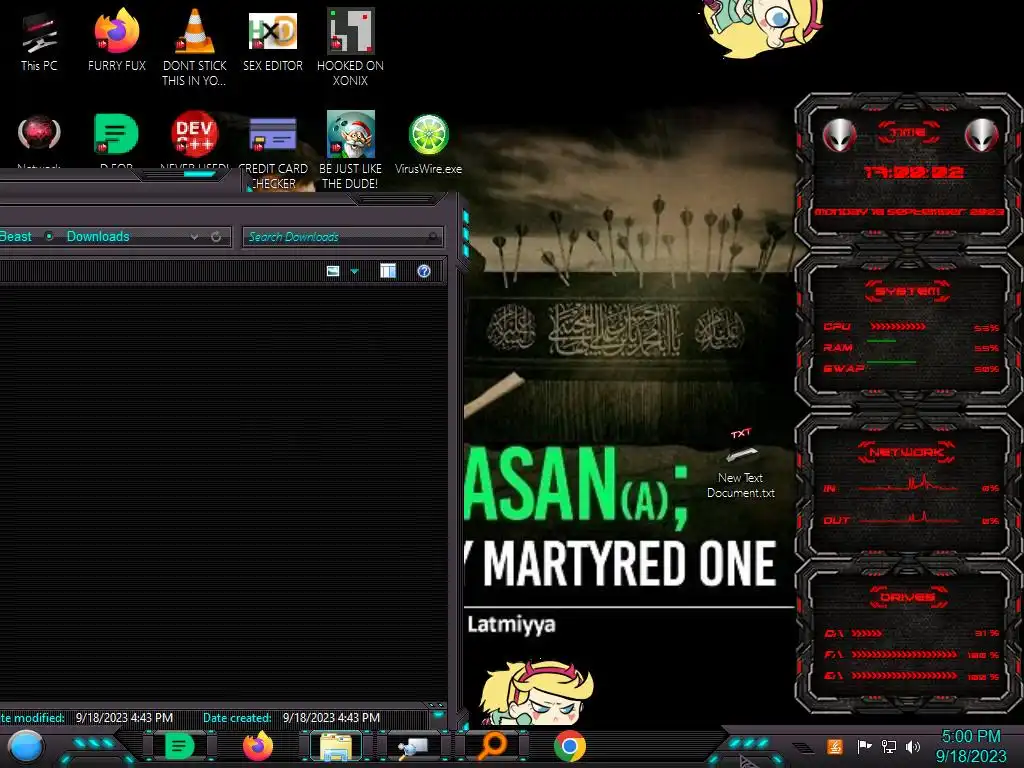Select the BE JUST LIKE THE DUDE! icon
1024x768 pixels.
click(351, 150)
